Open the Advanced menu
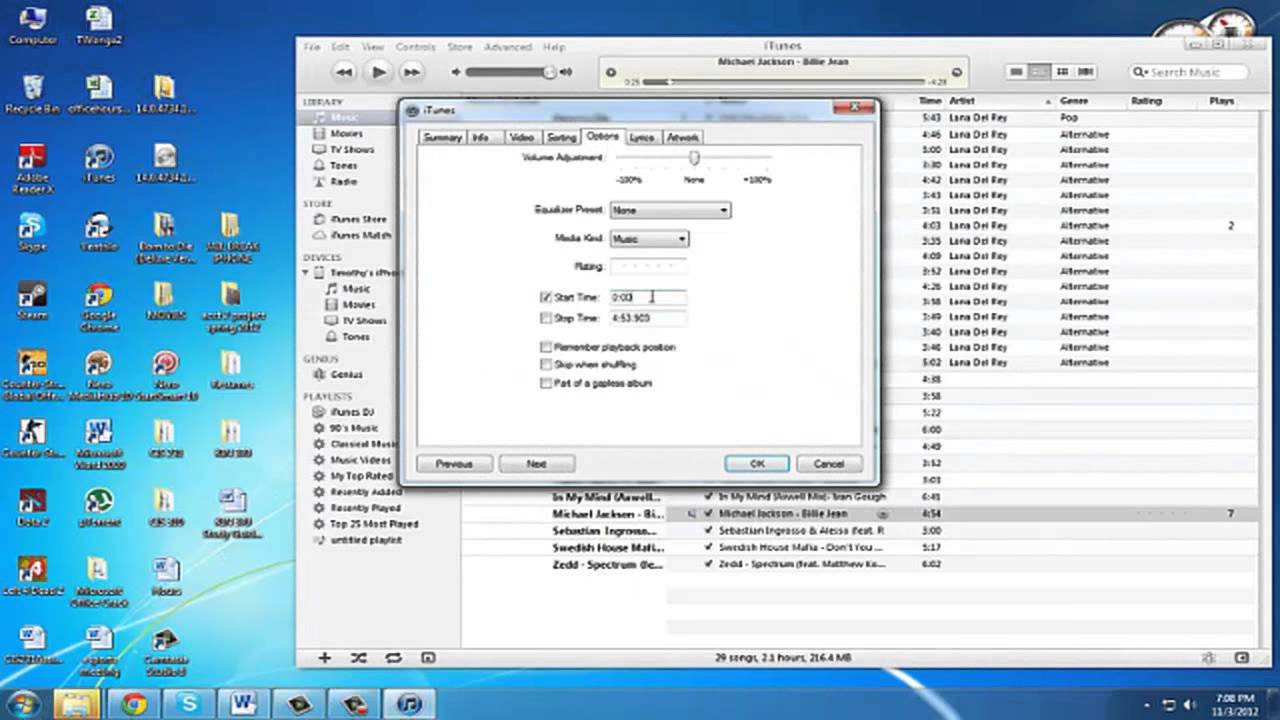The width and height of the screenshot is (1280, 720). pyautogui.click(x=508, y=47)
